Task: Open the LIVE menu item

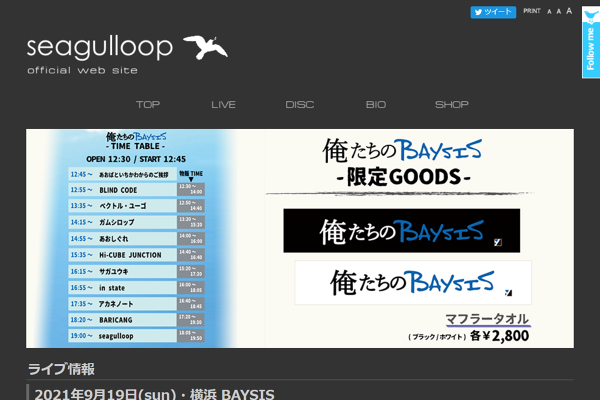Action: click(x=223, y=104)
